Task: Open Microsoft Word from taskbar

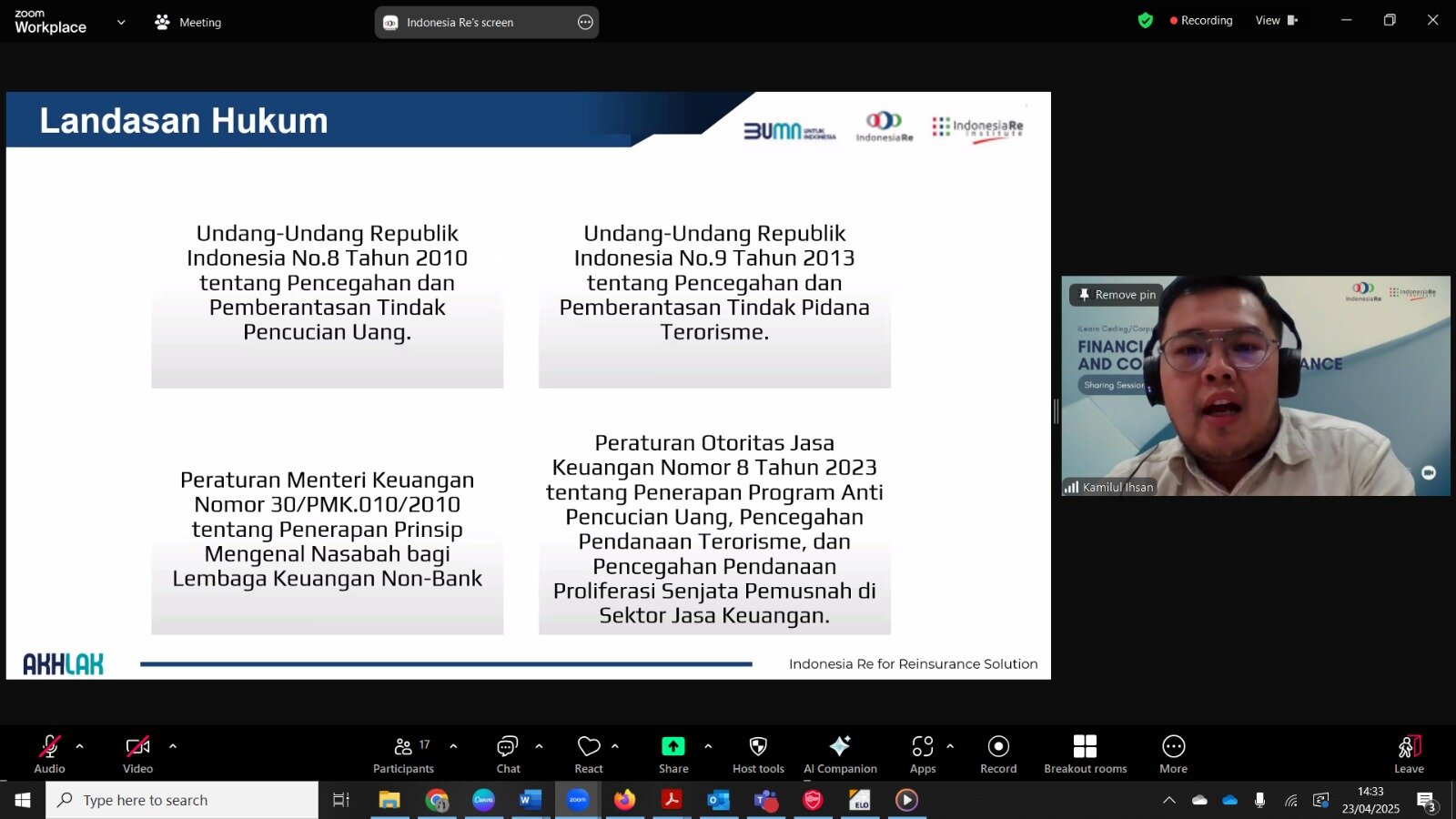Action: (x=531, y=800)
